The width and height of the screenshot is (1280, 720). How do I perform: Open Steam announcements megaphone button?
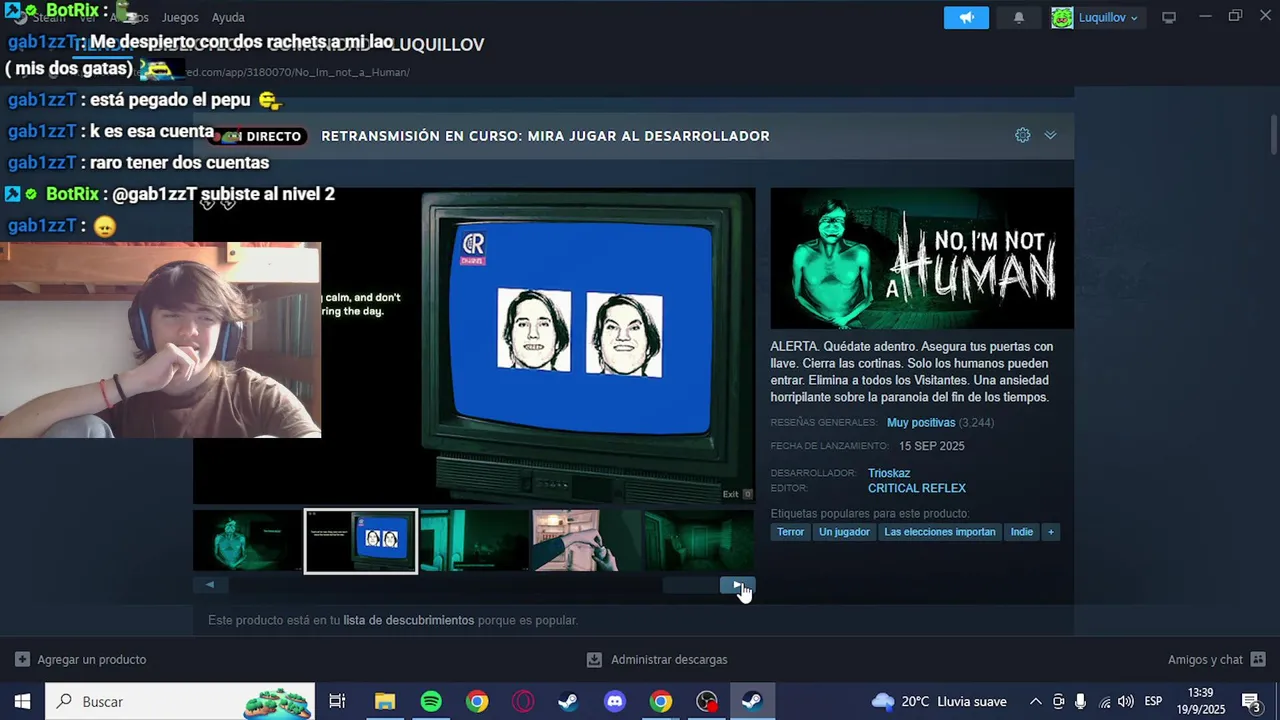click(x=966, y=18)
